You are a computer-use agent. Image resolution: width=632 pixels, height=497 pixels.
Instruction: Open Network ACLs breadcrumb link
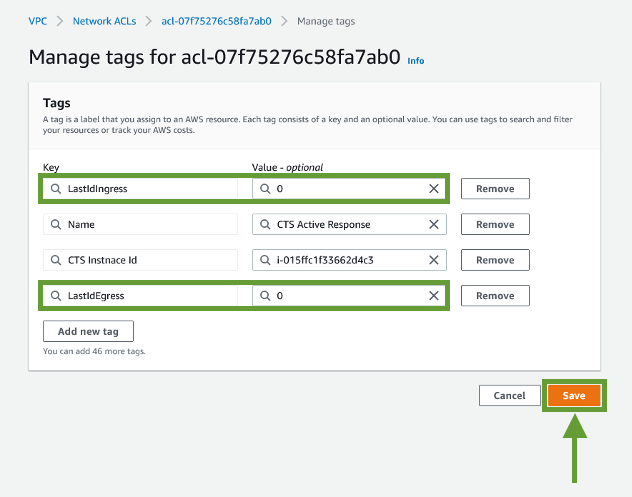[x=104, y=21]
